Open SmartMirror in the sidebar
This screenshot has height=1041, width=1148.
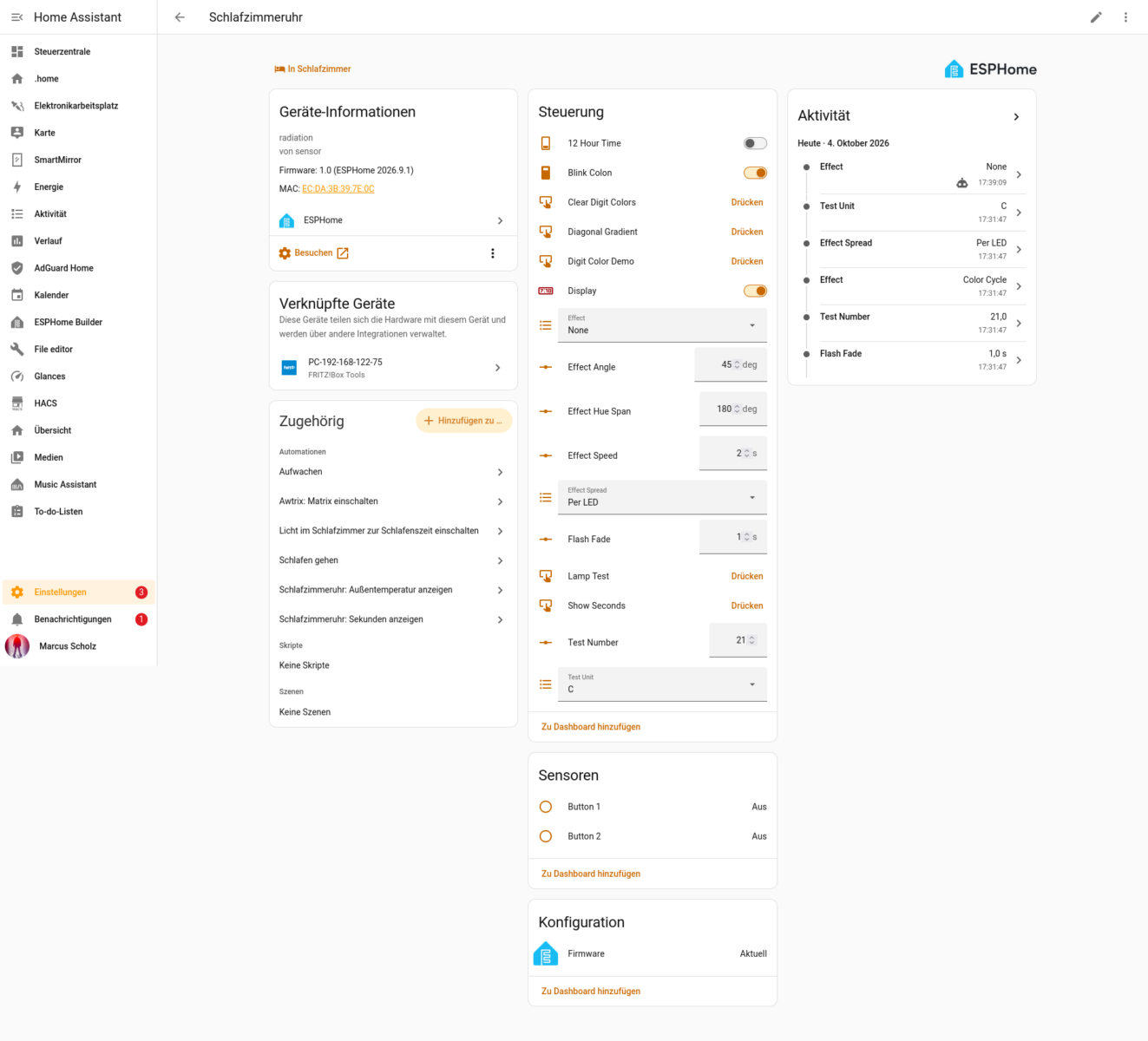click(78, 160)
